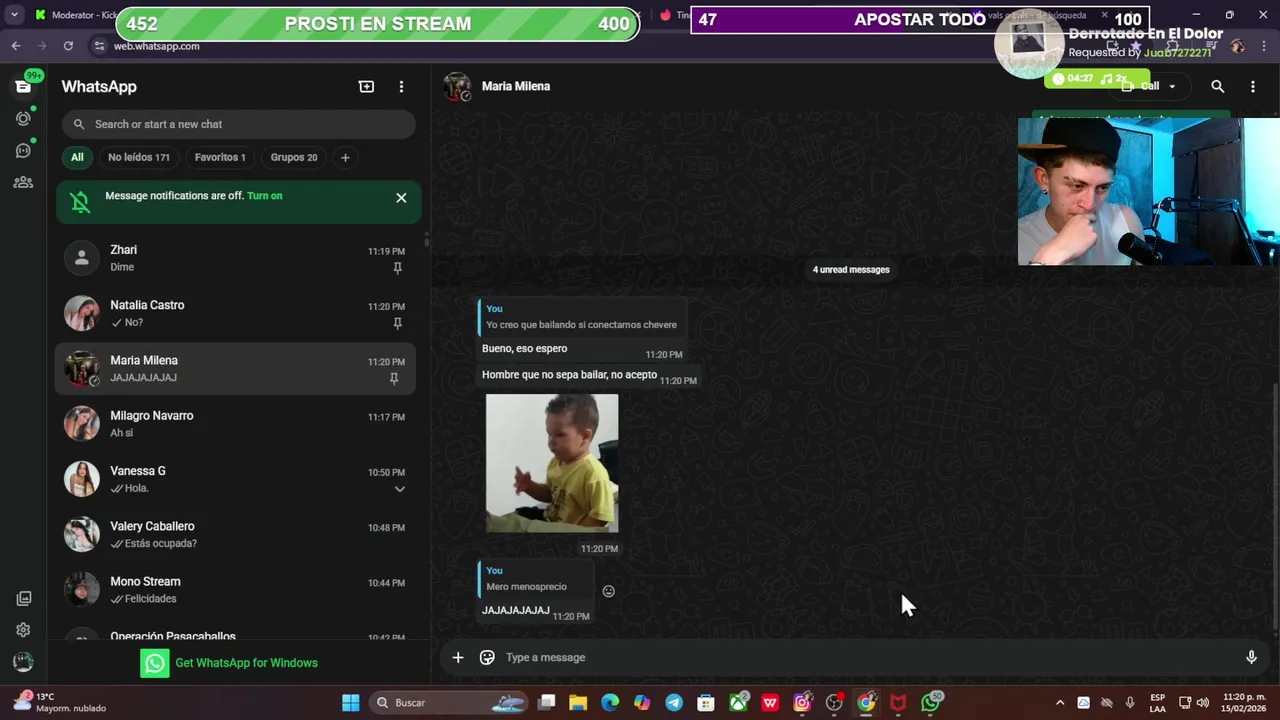Click the WhatsApp logo in download banner
Screen dimensions: 1280x720
tap(155, 663)
